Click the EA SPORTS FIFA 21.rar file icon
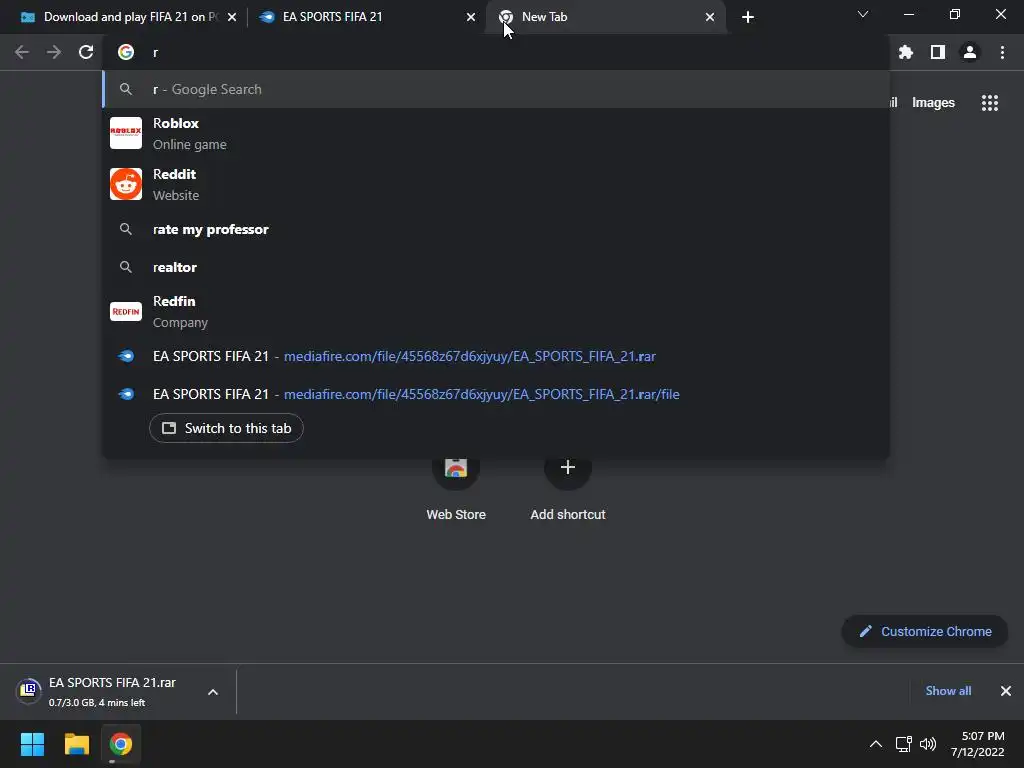Image resolution: width=1024 pixels, height=768 pixels. pos(28,690)
